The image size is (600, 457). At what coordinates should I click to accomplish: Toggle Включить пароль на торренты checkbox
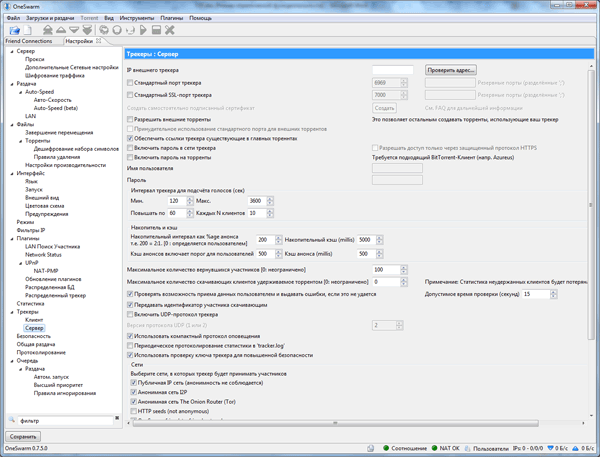click(130, 157)
